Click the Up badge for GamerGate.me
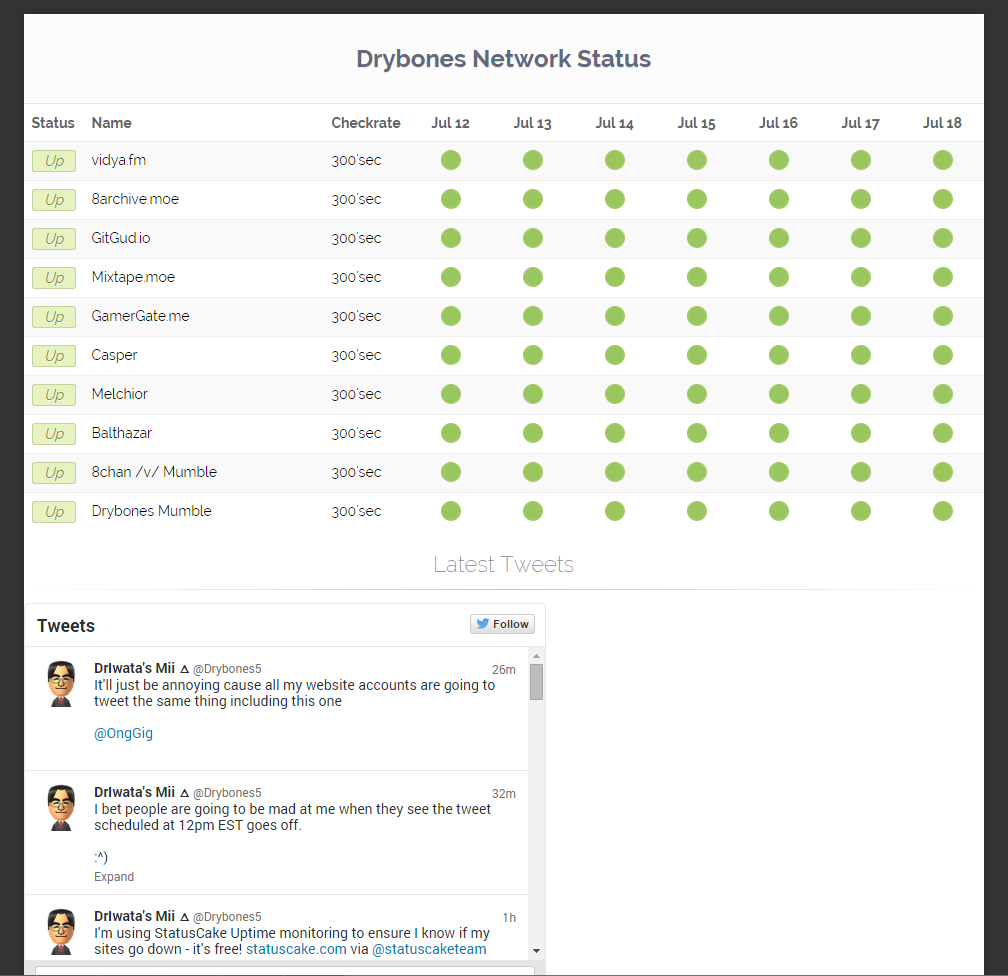 [x=54, y=317]
